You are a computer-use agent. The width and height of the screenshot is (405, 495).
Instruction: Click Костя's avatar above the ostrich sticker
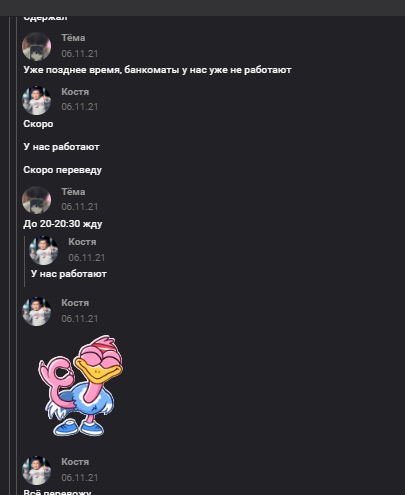tap(37, 311)
